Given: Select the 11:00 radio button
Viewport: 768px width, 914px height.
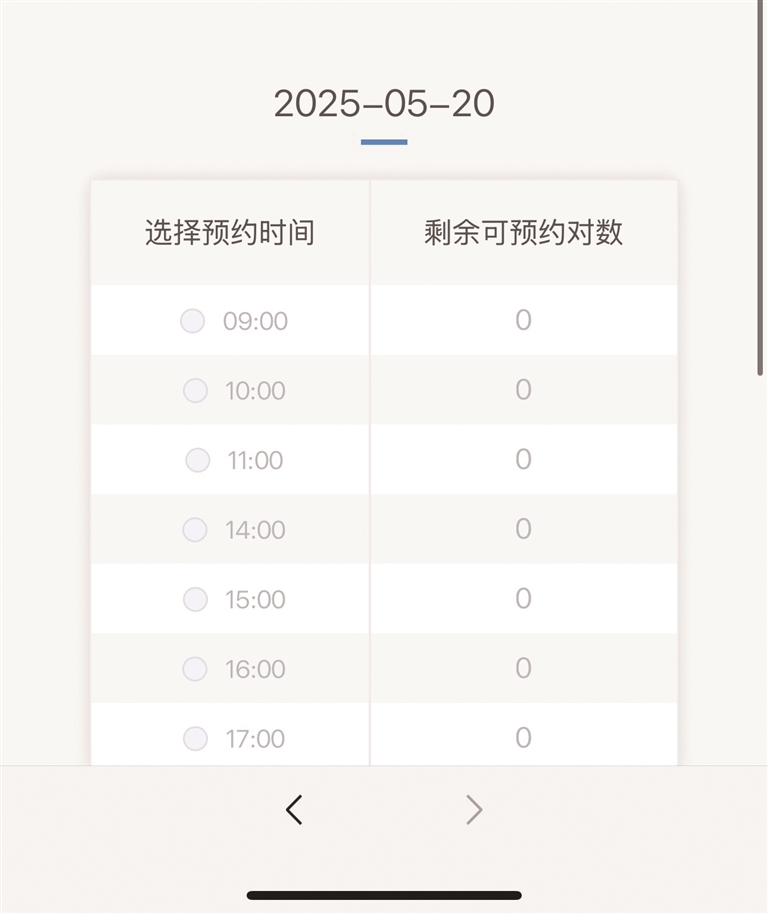Looking at the screenshot, I should pyautogui.click(x=198, y=460).
